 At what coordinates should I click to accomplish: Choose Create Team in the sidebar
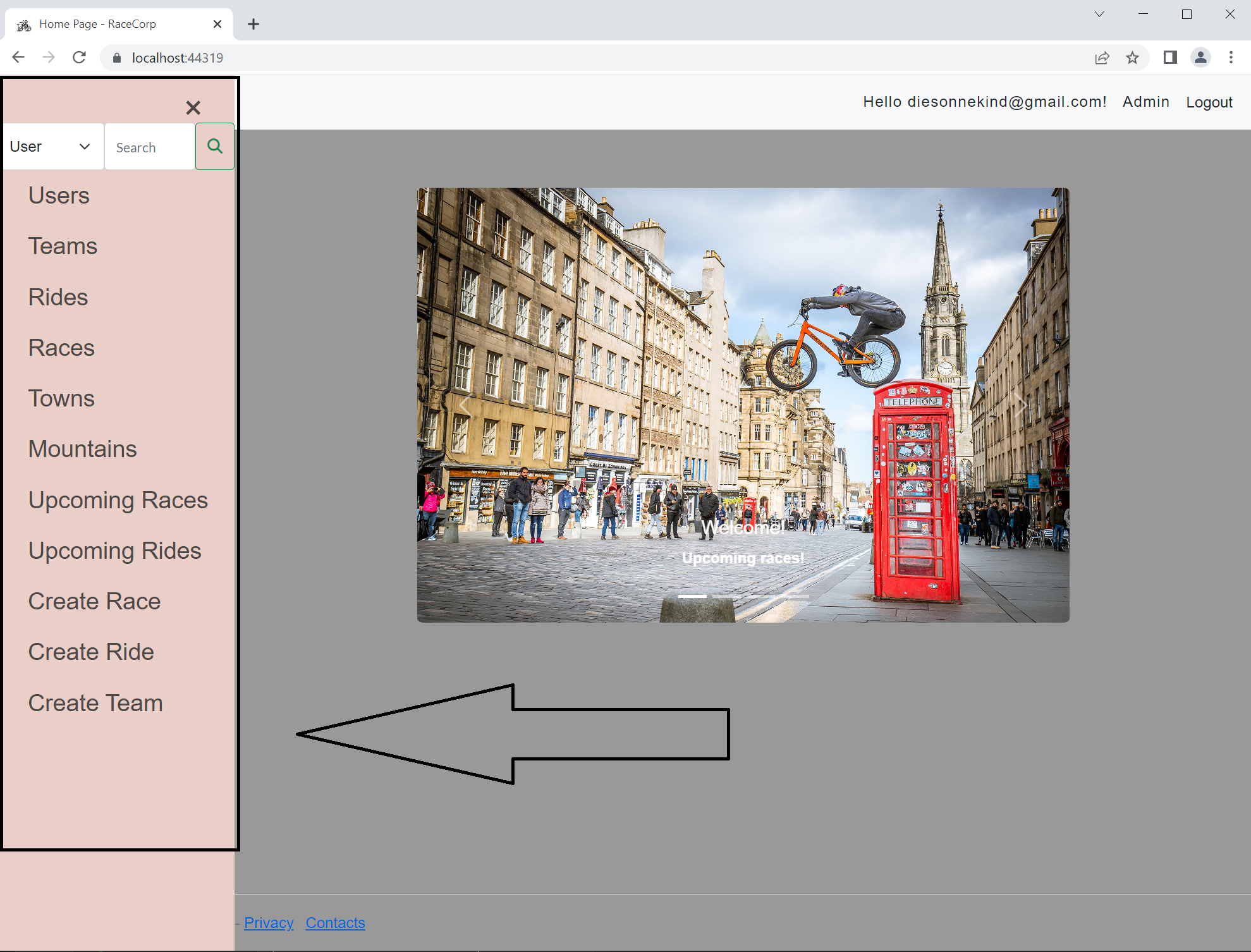[x=96, y=703]
